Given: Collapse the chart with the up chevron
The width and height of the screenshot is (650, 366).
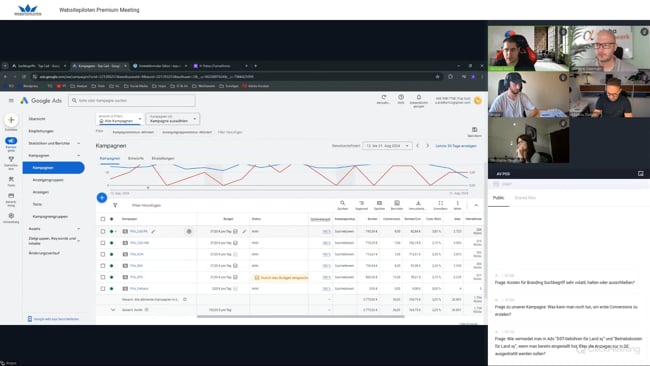Looking at the screenshot, I should click(476, 205).
